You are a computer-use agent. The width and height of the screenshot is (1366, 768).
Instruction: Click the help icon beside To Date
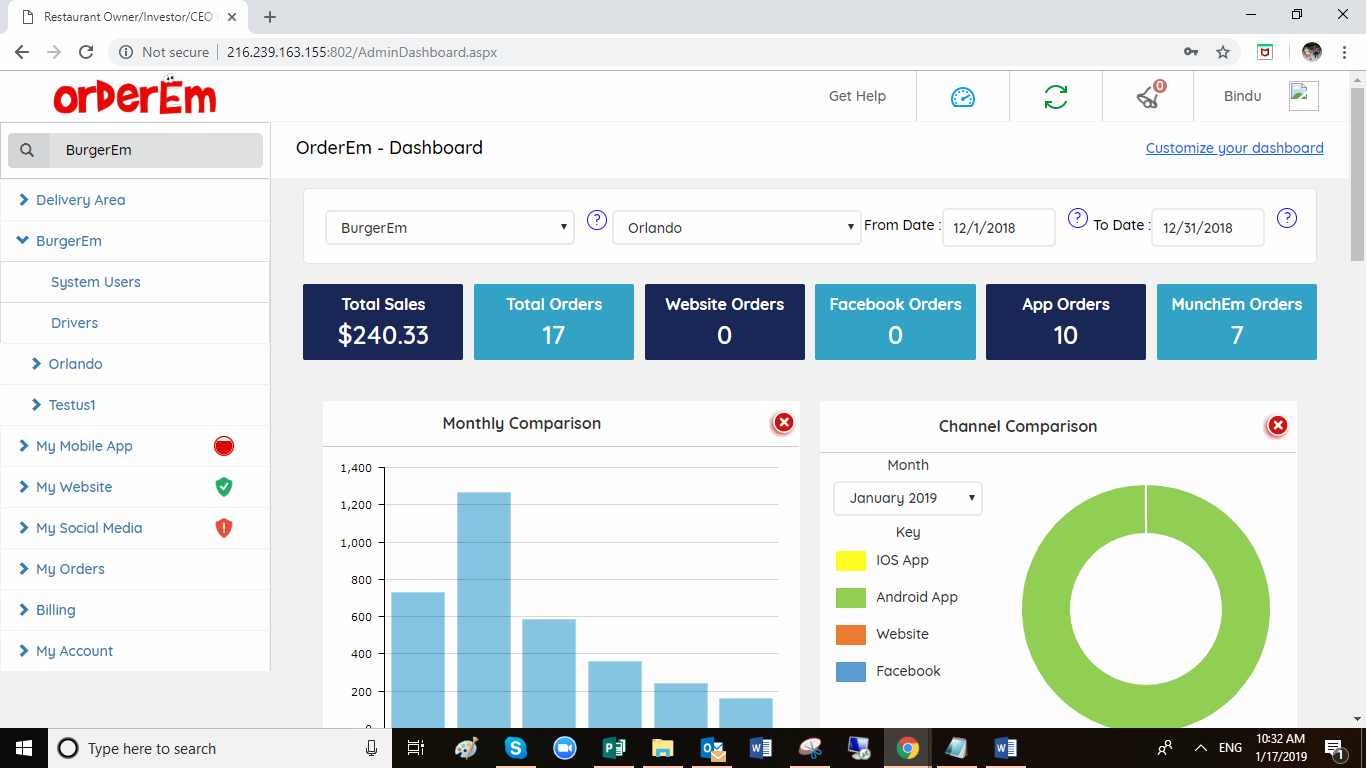pos(1287,218)
